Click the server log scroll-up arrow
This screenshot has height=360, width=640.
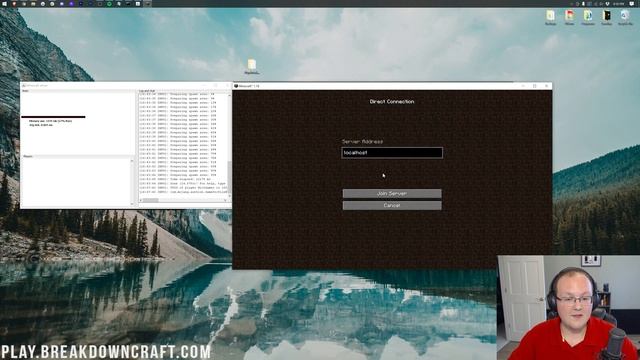(229, 95)
